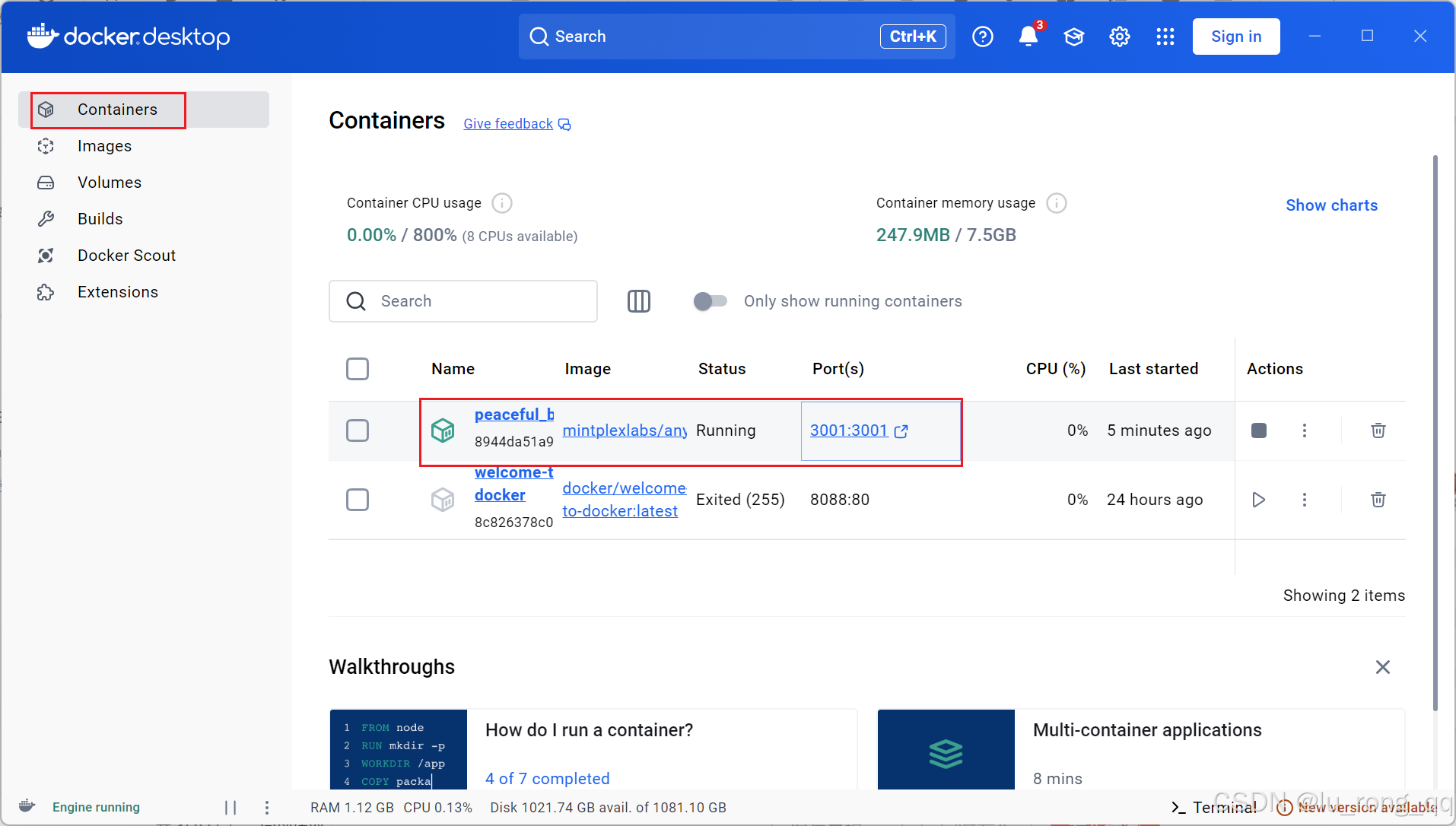
Task: Open docker/welcome-to-docker:latest image link
Action: click(x=625, y=500)
